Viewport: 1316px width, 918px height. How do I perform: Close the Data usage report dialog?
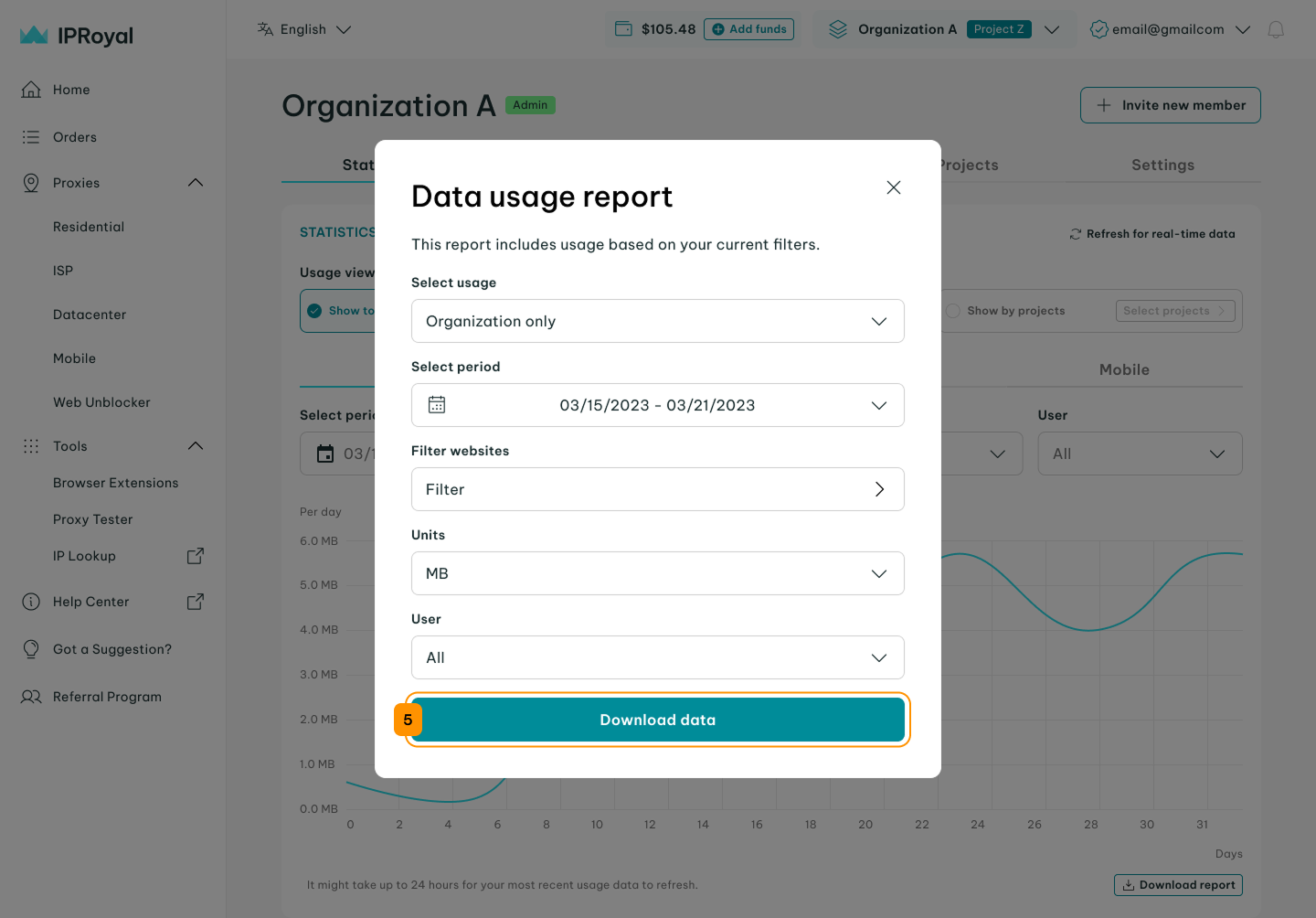(894, 187)
